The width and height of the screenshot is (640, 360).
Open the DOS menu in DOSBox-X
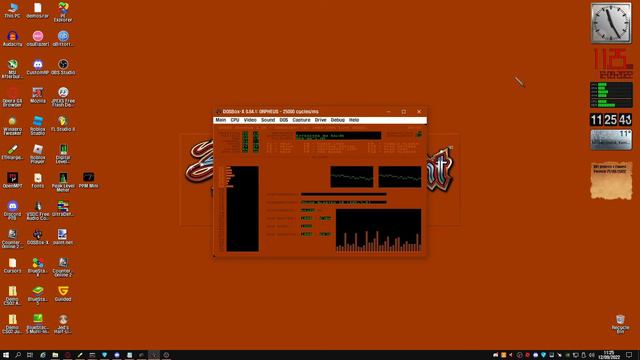pos(284,120)
